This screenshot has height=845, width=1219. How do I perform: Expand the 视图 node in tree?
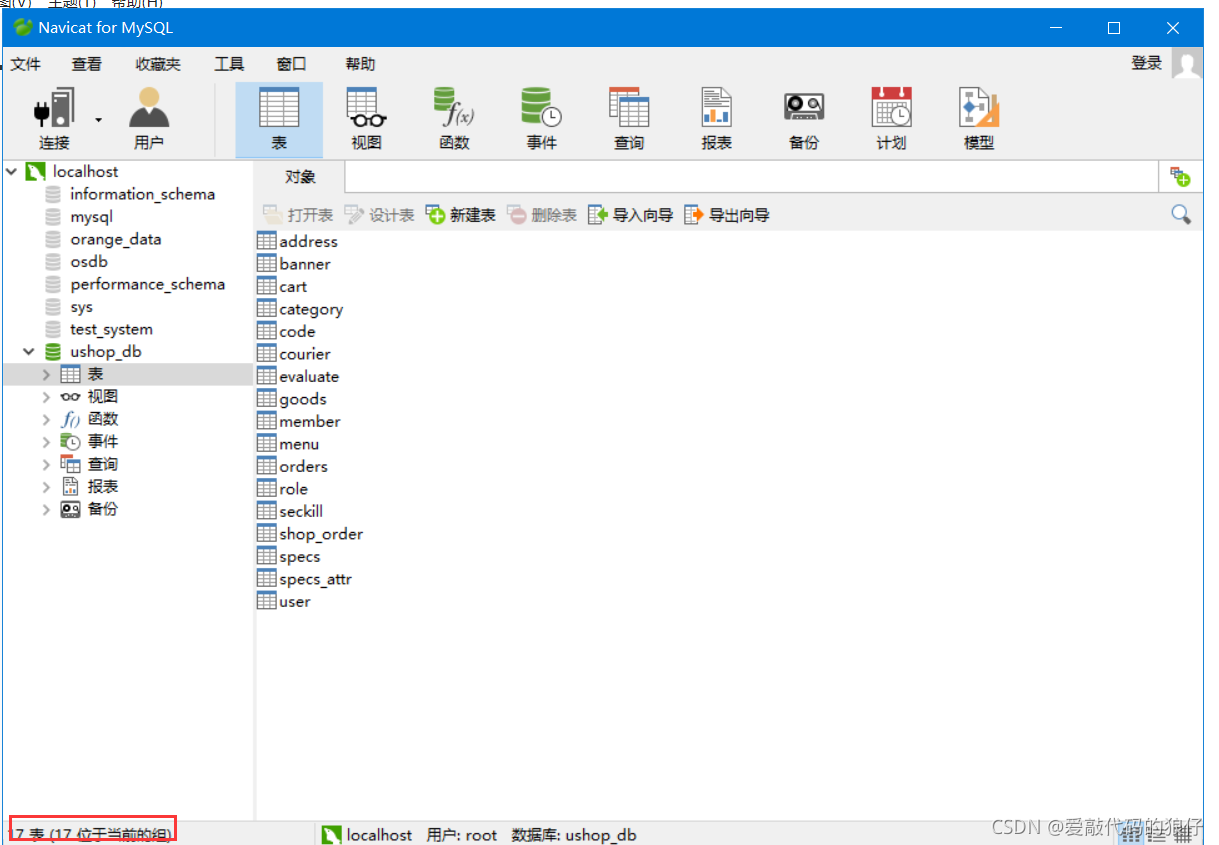46,397
